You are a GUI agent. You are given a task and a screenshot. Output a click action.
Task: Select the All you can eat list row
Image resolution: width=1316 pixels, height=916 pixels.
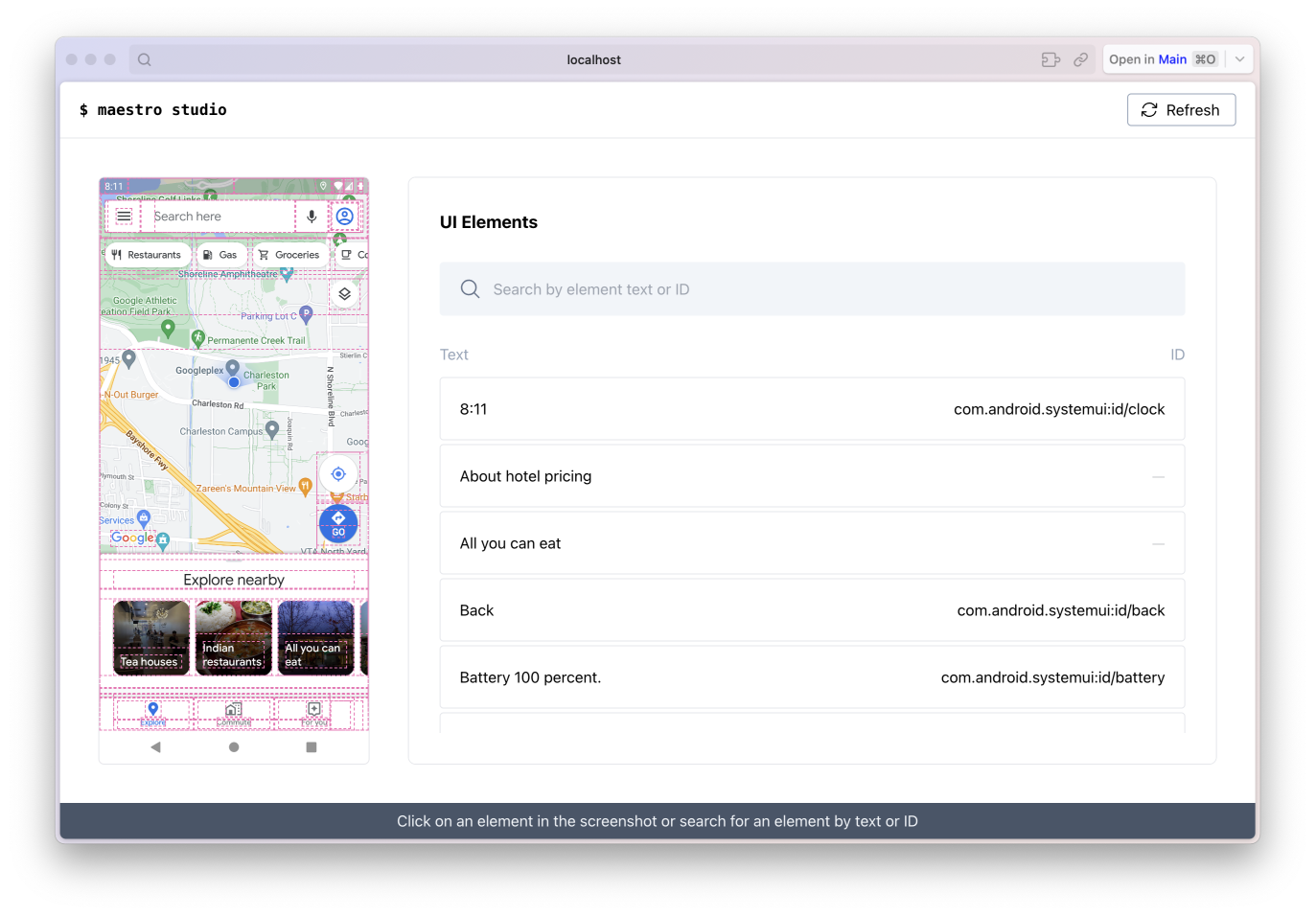(812, 543)
